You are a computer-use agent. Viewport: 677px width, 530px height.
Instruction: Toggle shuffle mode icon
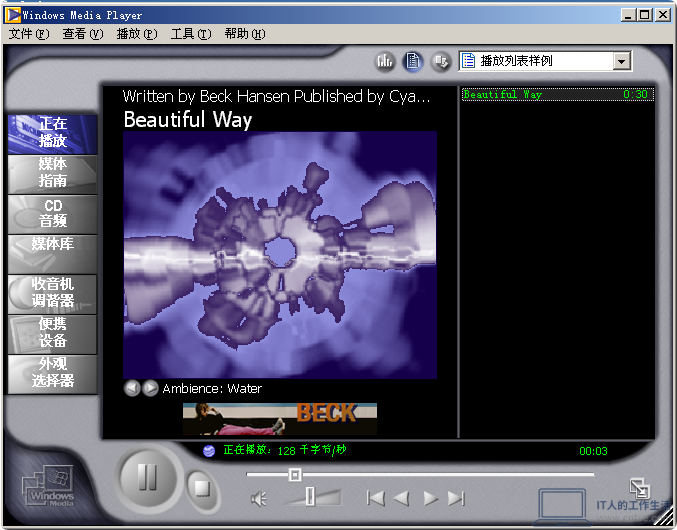pos(441,61)
